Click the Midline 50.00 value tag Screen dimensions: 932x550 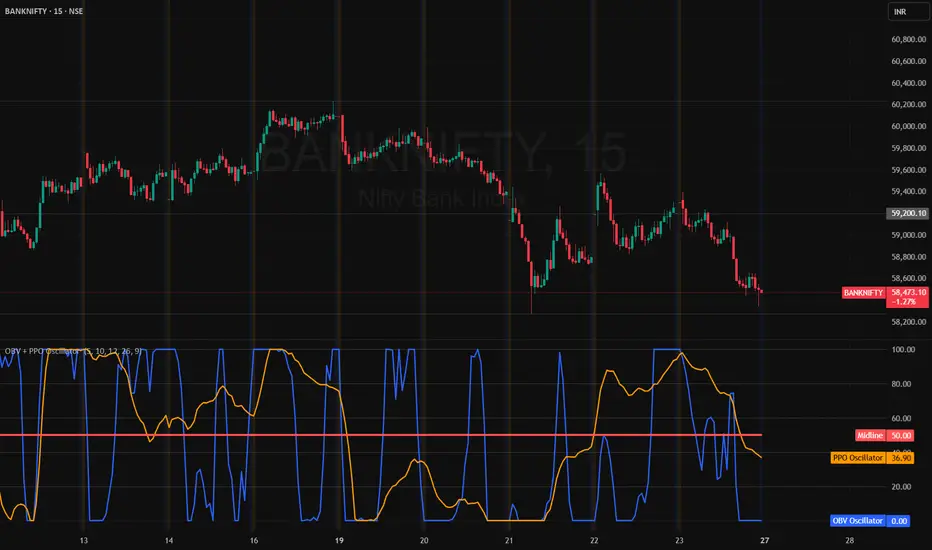tap(900, 435)
